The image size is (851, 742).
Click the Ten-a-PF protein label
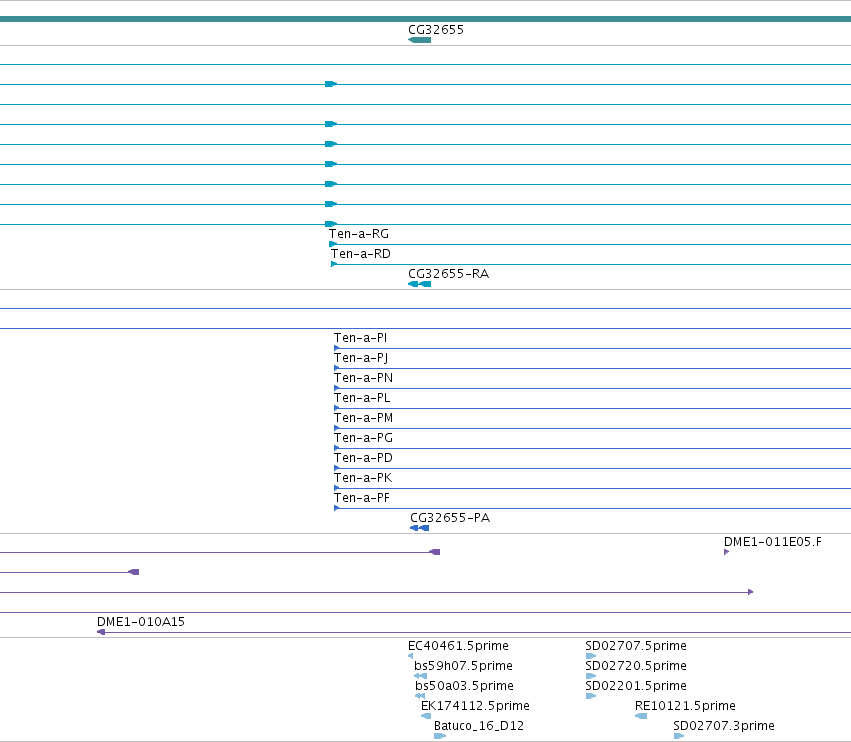(362, 498)
